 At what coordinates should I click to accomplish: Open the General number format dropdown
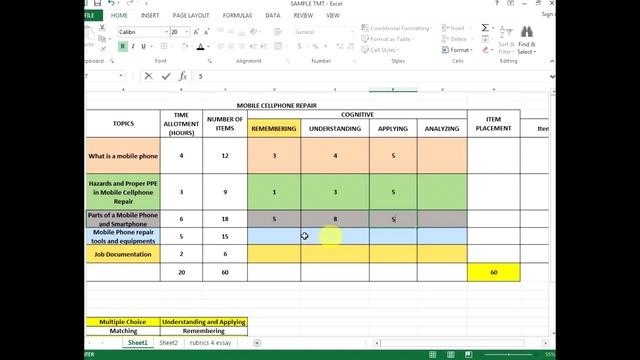353,32
